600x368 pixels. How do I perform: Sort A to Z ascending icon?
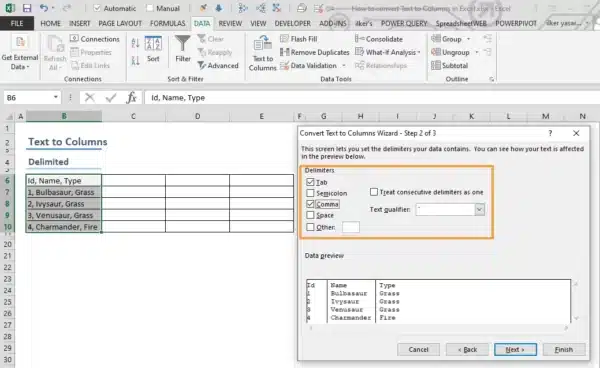(135, 43)
